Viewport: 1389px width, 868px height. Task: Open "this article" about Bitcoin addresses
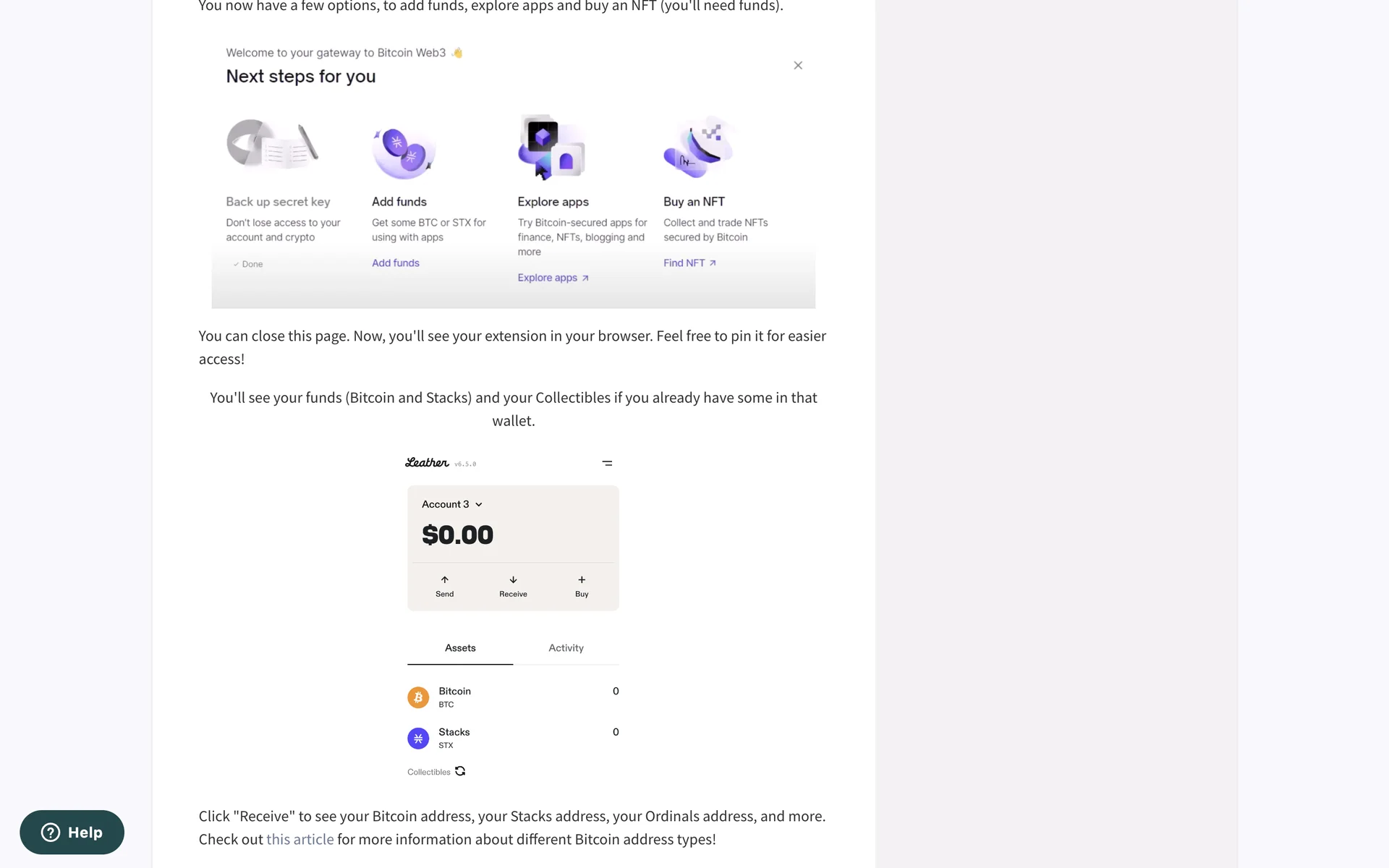coord(300,839)
